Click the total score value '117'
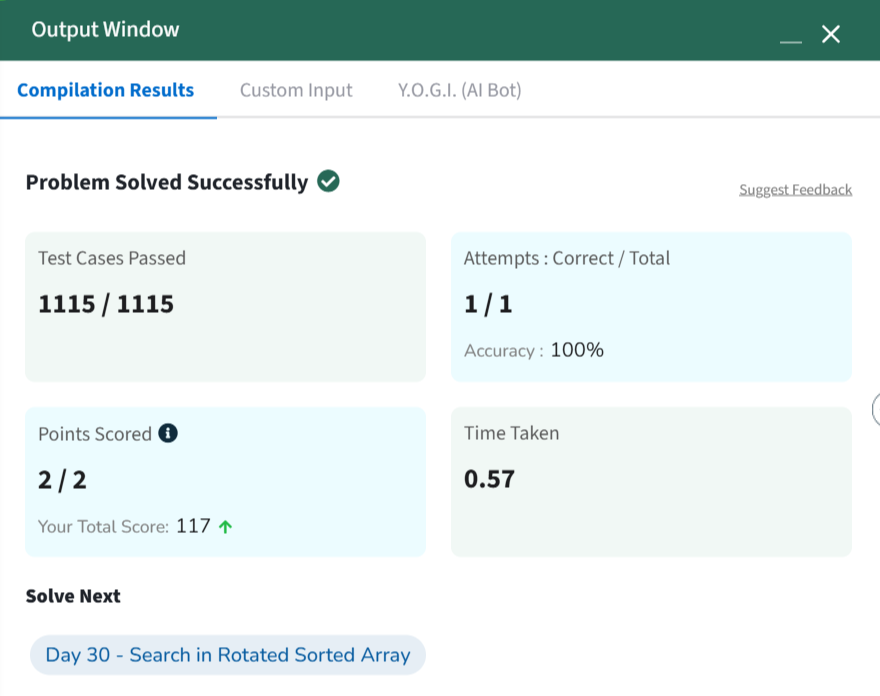The width and height of the screenshot is (880, 696). (x=193, y=526)
